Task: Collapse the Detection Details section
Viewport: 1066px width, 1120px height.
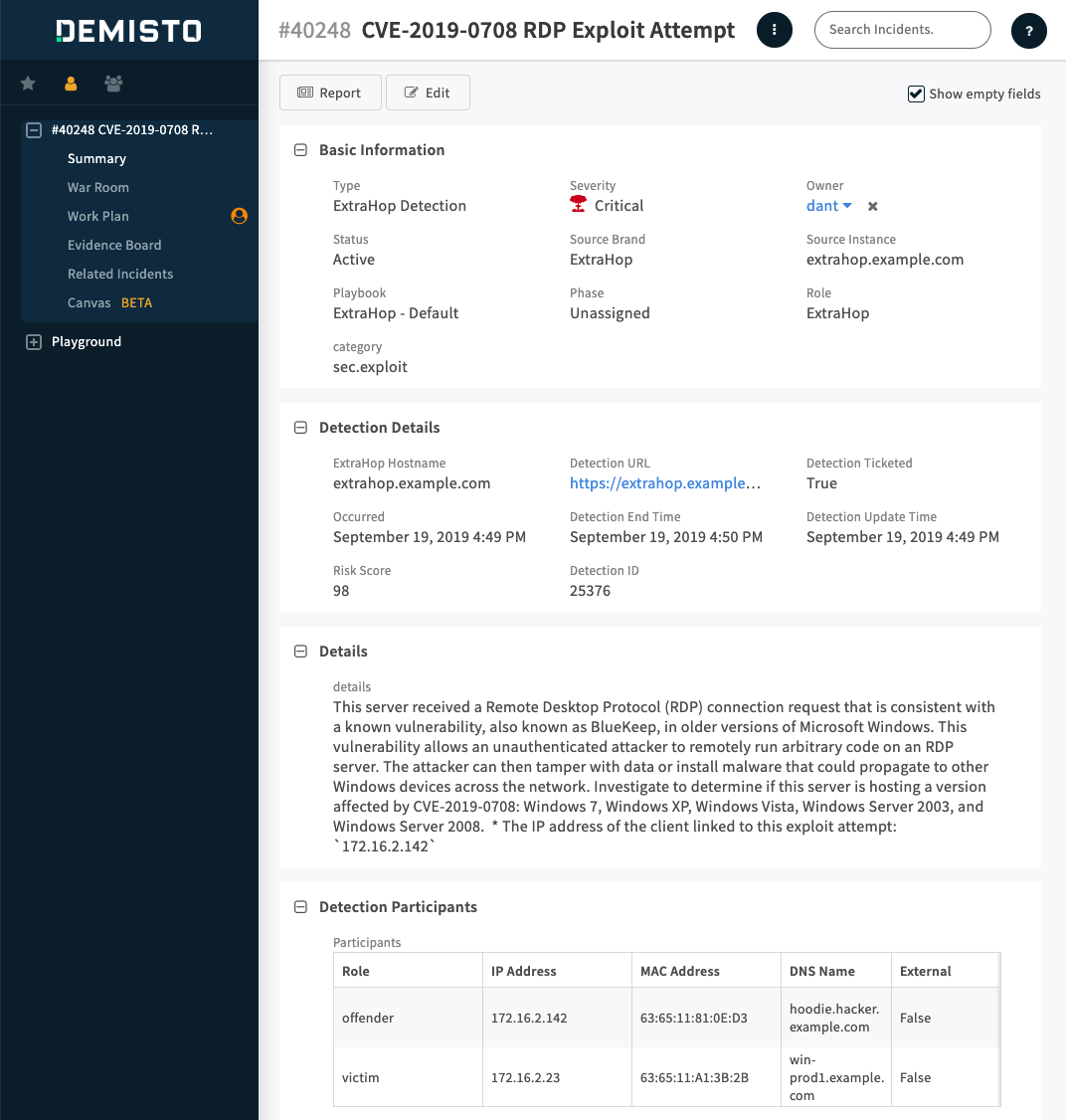Action: point(300,427)
